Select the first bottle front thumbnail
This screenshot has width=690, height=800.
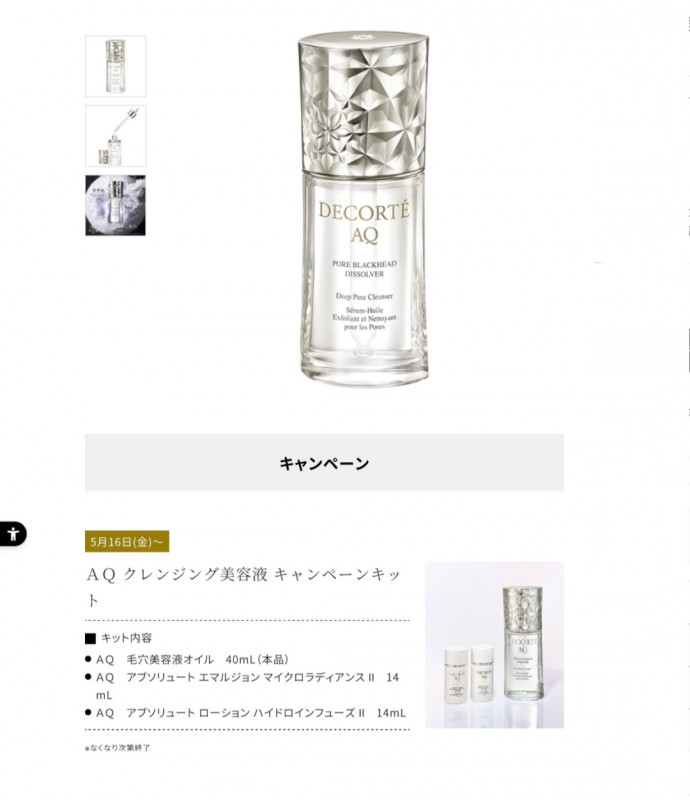pyautogui.click(x=115, y=66)
